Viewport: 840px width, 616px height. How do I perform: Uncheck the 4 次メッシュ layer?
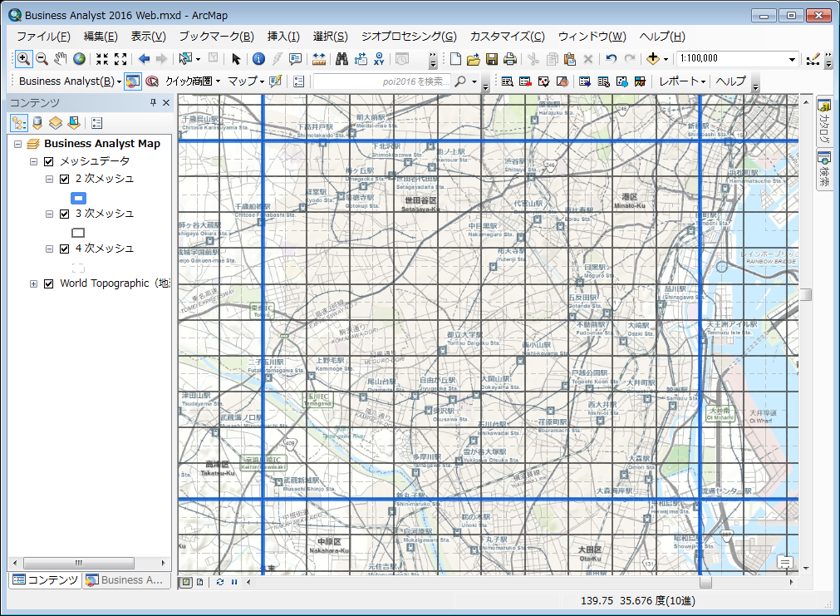pos(64,249)
